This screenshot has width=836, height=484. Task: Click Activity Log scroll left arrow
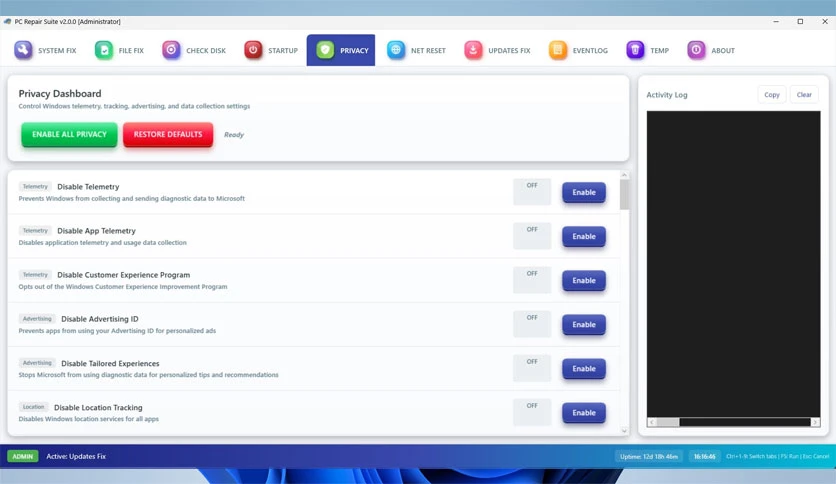[x=652, y=422]
